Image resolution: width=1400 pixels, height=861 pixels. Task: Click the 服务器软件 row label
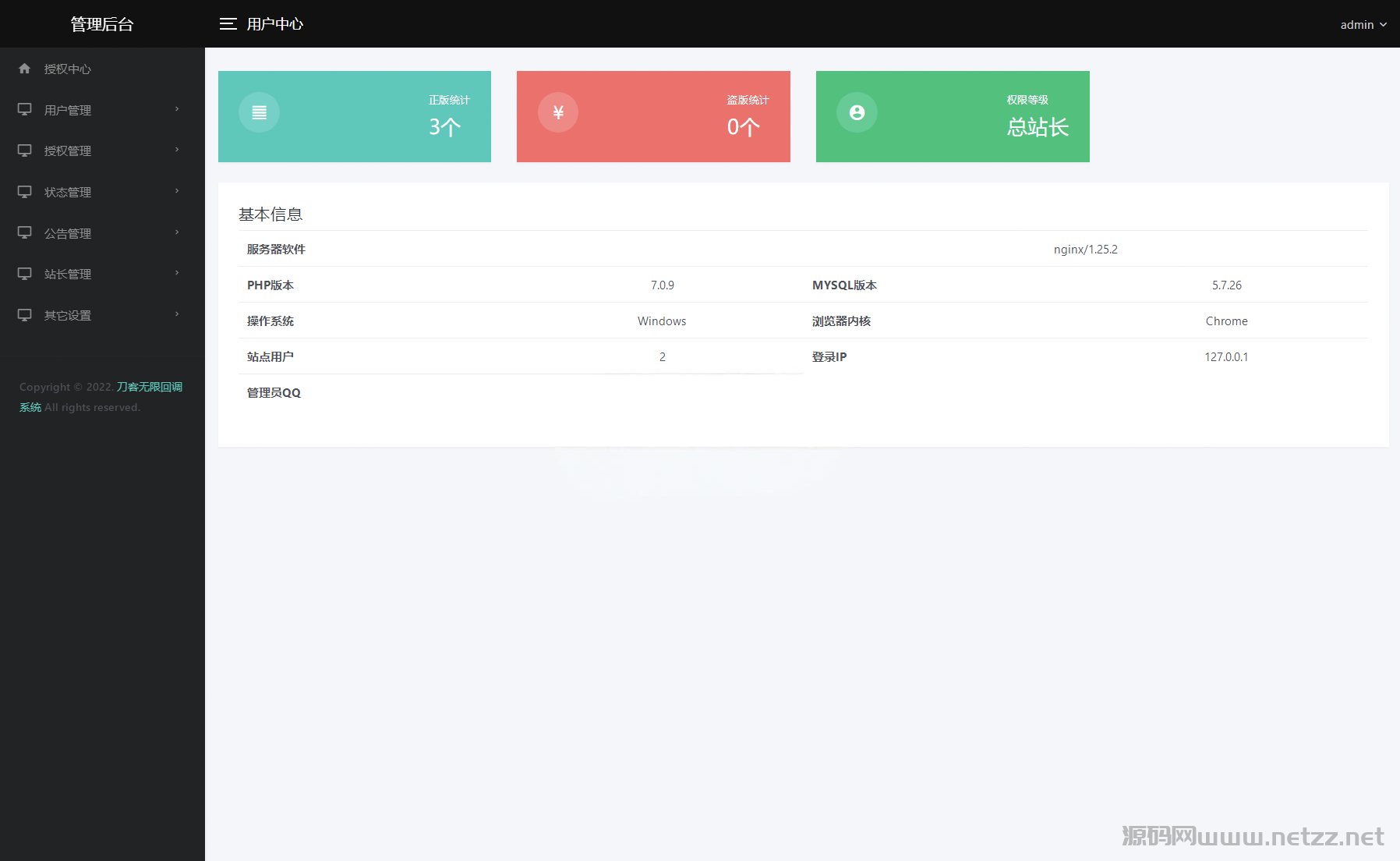[276, 250]
